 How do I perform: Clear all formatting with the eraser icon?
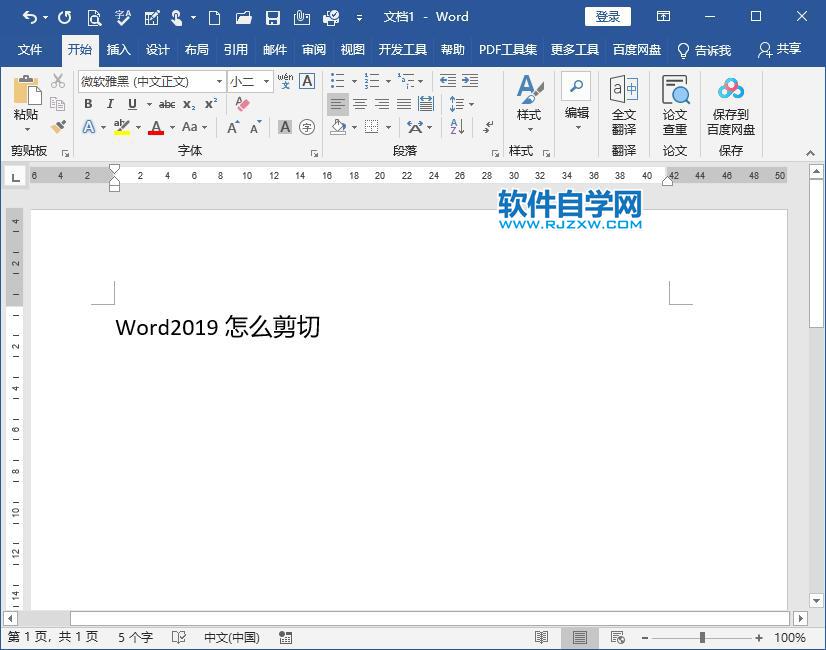click(x=241, y=103)
